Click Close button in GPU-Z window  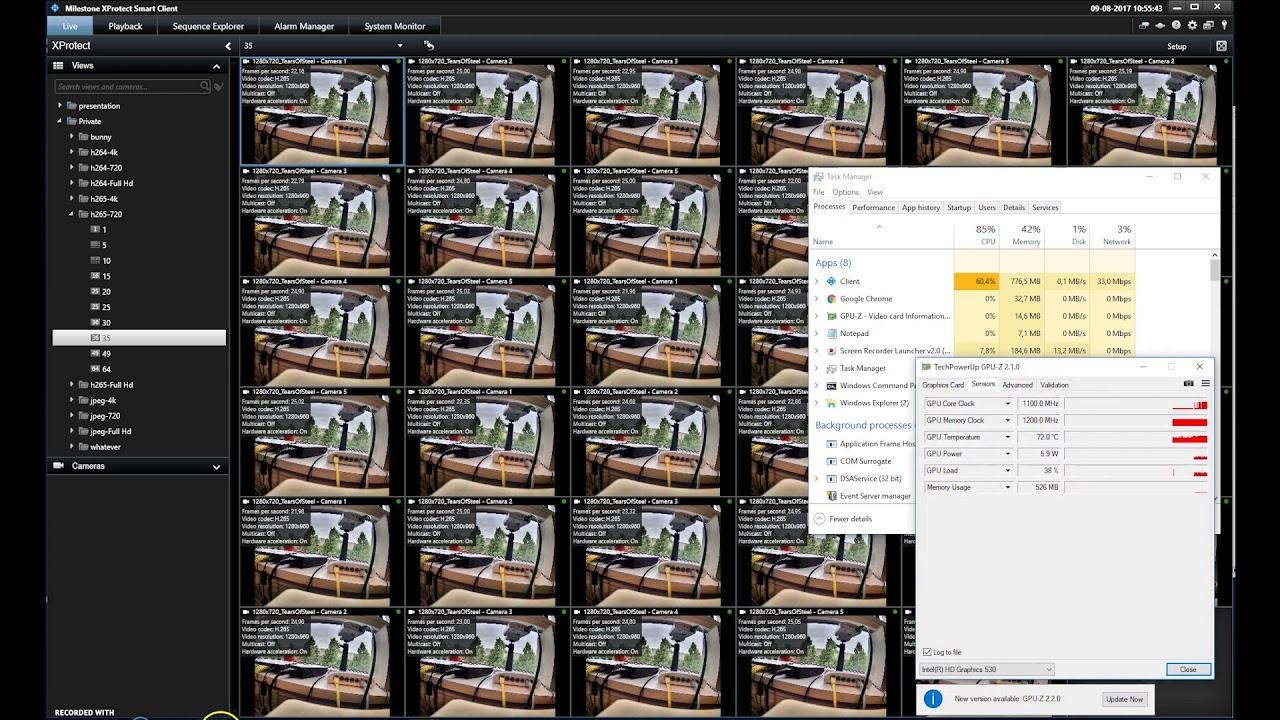pos(1188,669)
